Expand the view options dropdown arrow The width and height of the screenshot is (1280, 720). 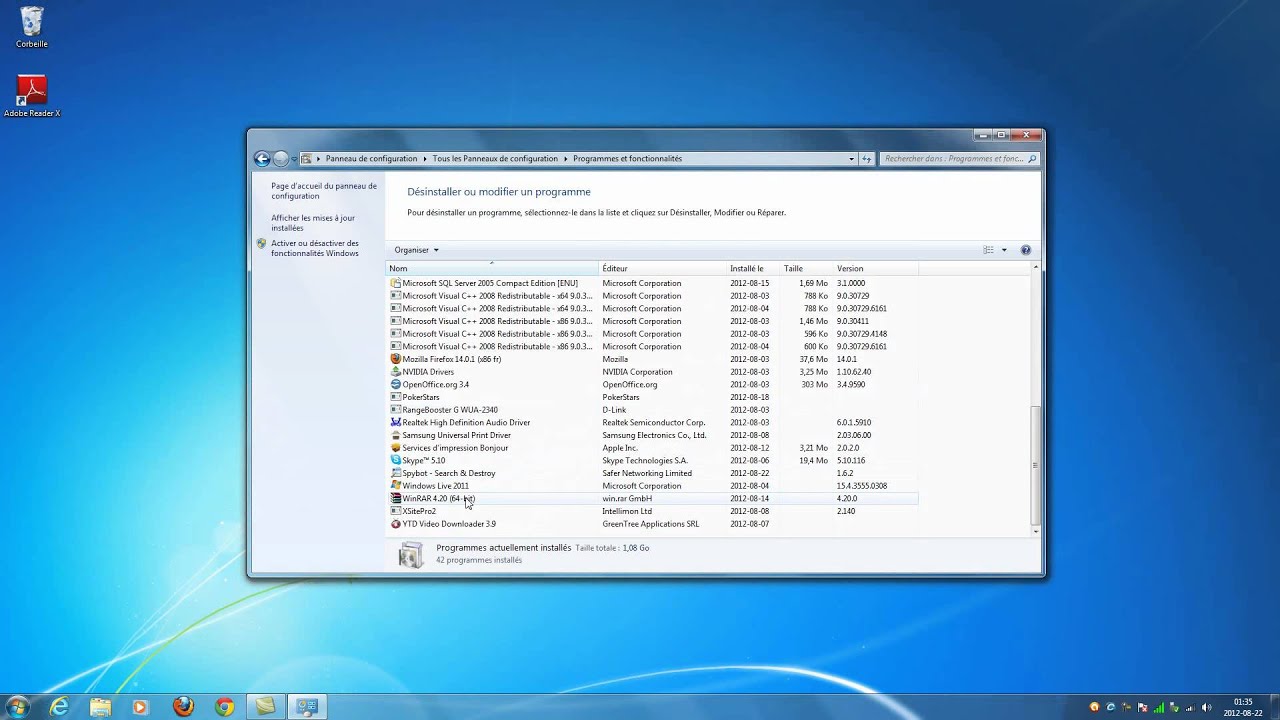click(1004, 250)
